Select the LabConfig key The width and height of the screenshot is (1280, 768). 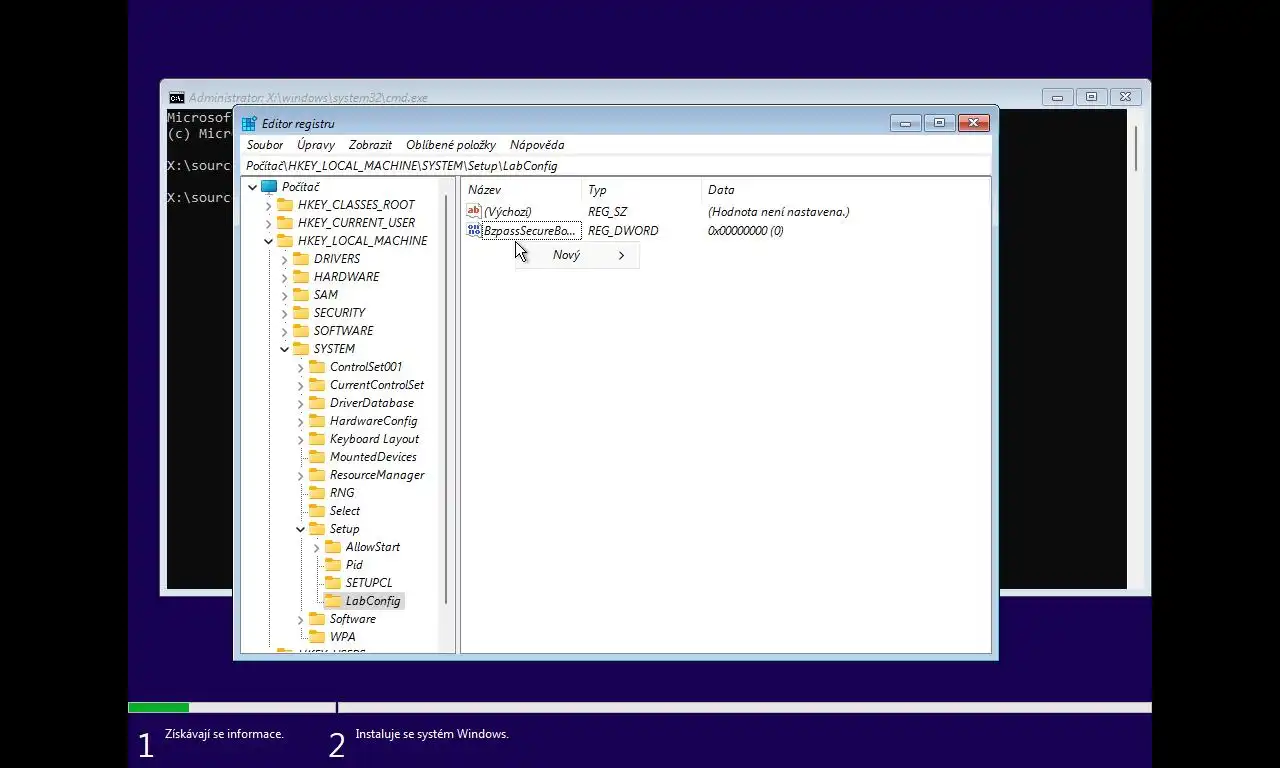[373, 601]
